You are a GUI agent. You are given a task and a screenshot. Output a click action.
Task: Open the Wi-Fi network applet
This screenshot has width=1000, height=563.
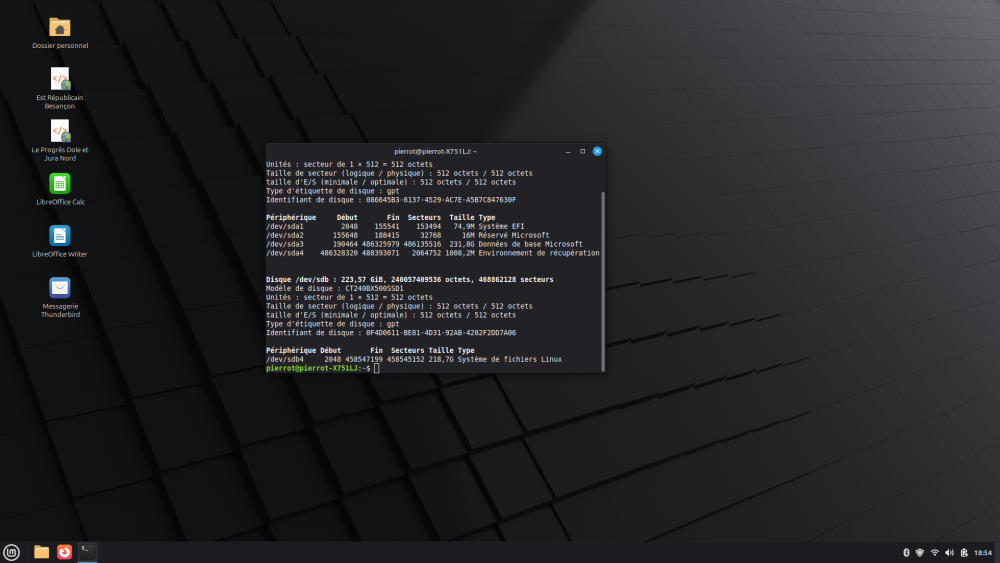tap(935, 552)
